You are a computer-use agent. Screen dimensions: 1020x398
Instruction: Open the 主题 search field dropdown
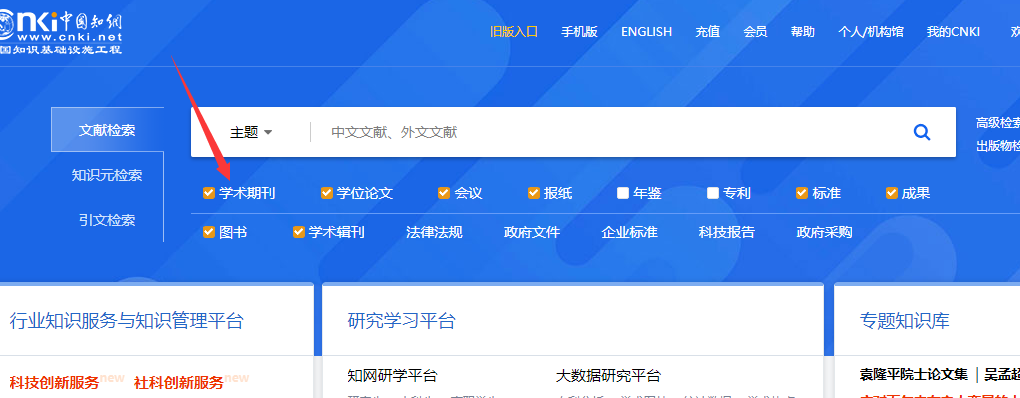tap(251, 132)
